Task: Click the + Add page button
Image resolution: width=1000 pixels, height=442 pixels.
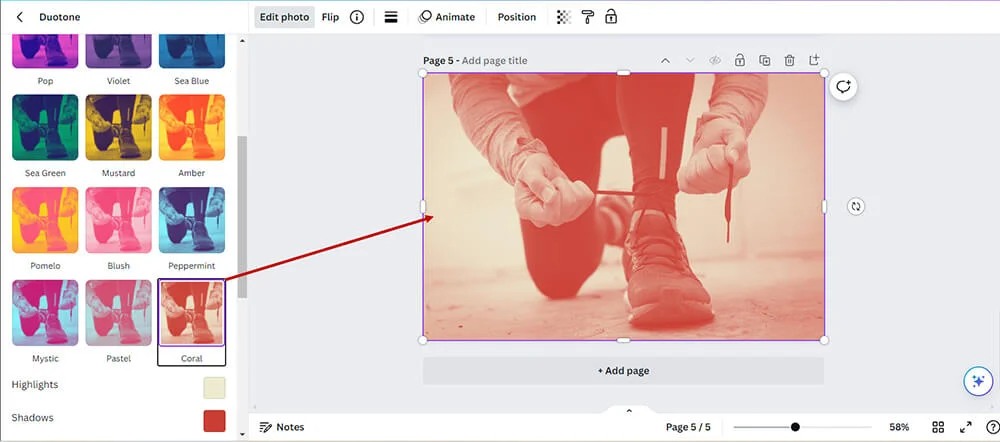Action: click(x=623, y=371)
